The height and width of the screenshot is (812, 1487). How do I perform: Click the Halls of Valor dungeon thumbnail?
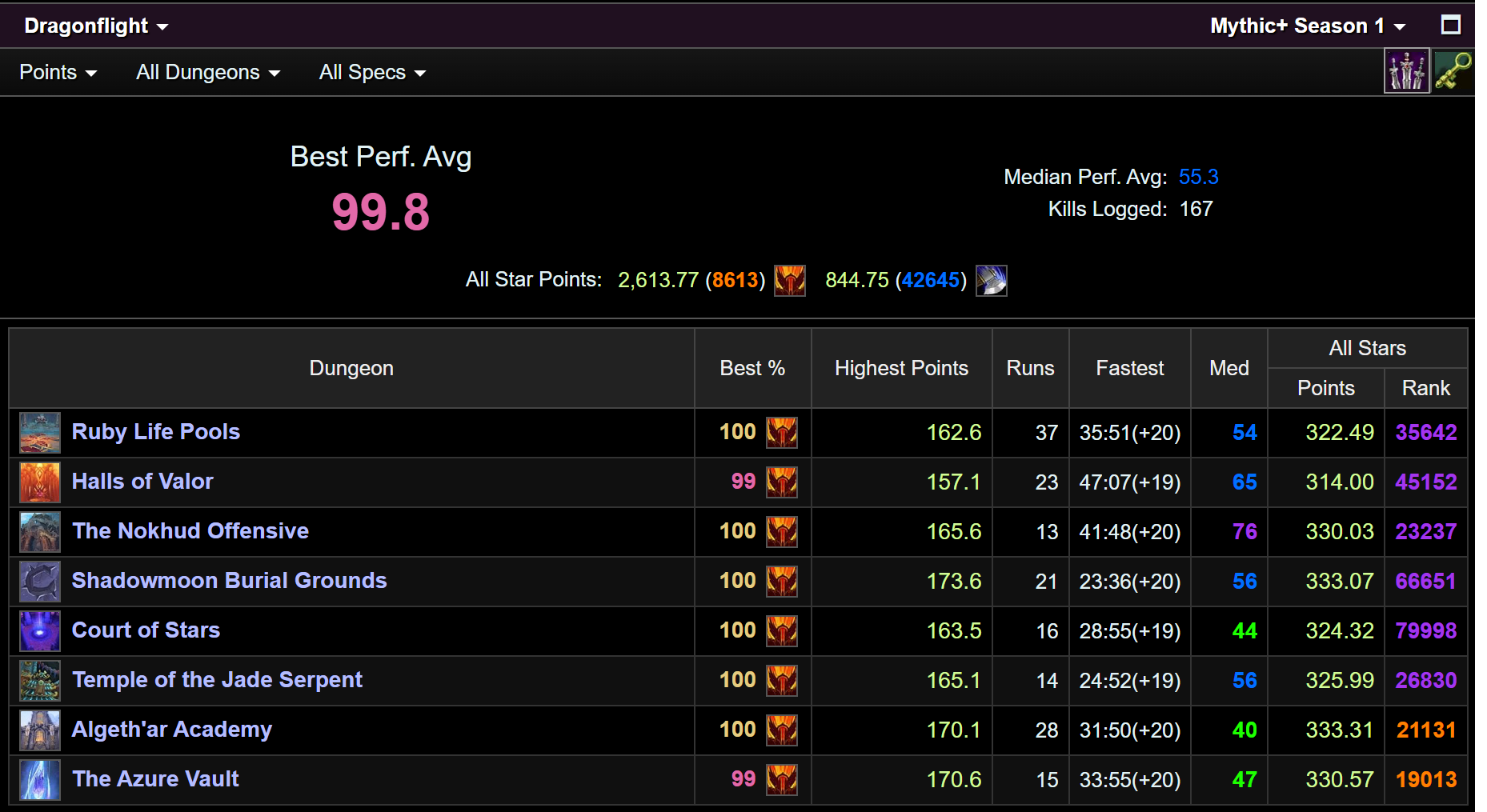[40, 482]
